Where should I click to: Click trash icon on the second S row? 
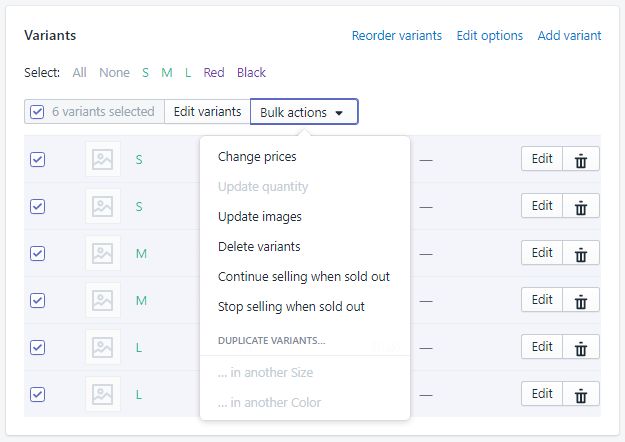tap(581, 206)
